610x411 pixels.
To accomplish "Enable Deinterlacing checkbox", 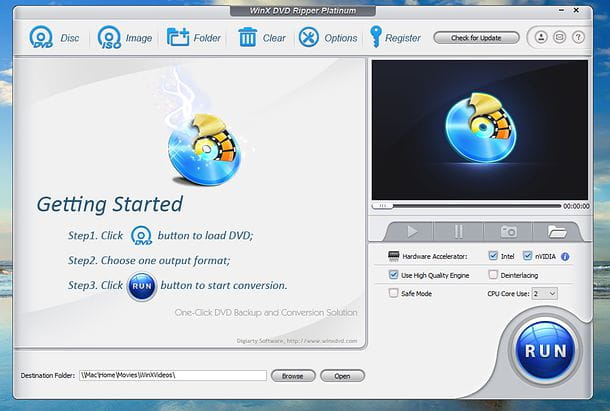I will (493, 275).
